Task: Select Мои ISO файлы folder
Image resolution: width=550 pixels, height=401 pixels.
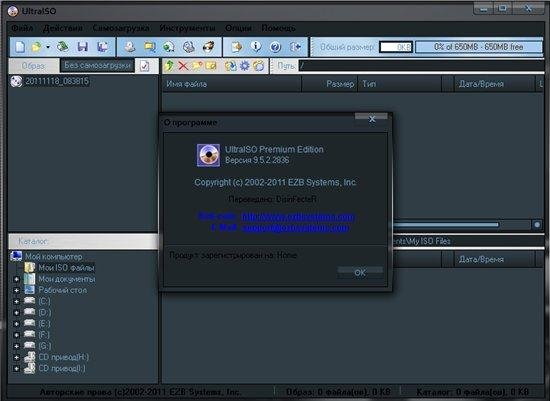Action: 66,268
